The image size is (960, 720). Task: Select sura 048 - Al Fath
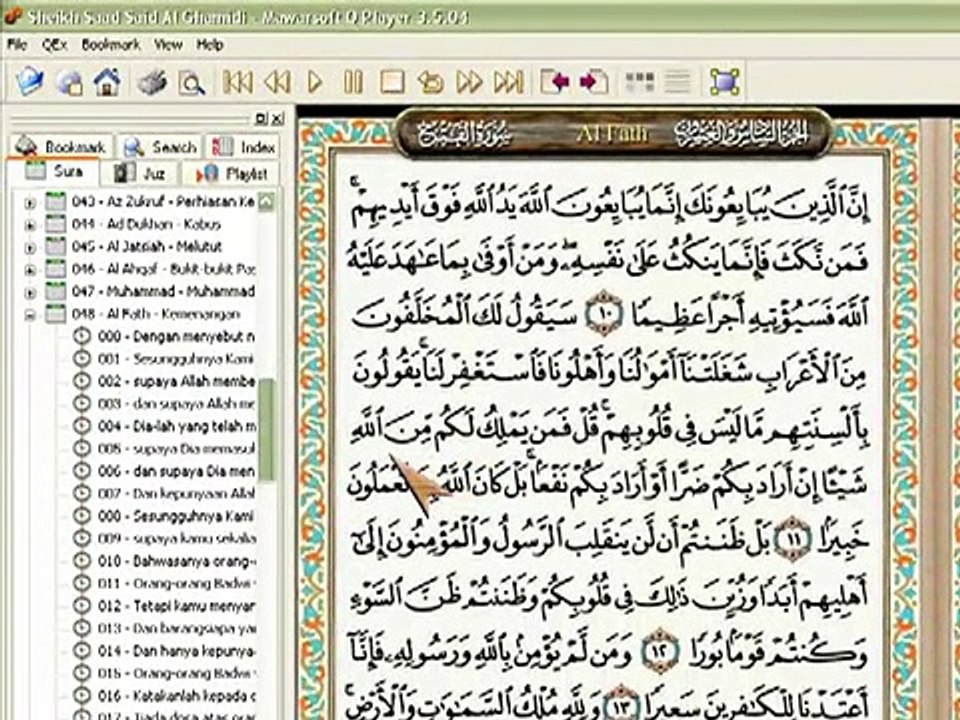pos(156,314)
